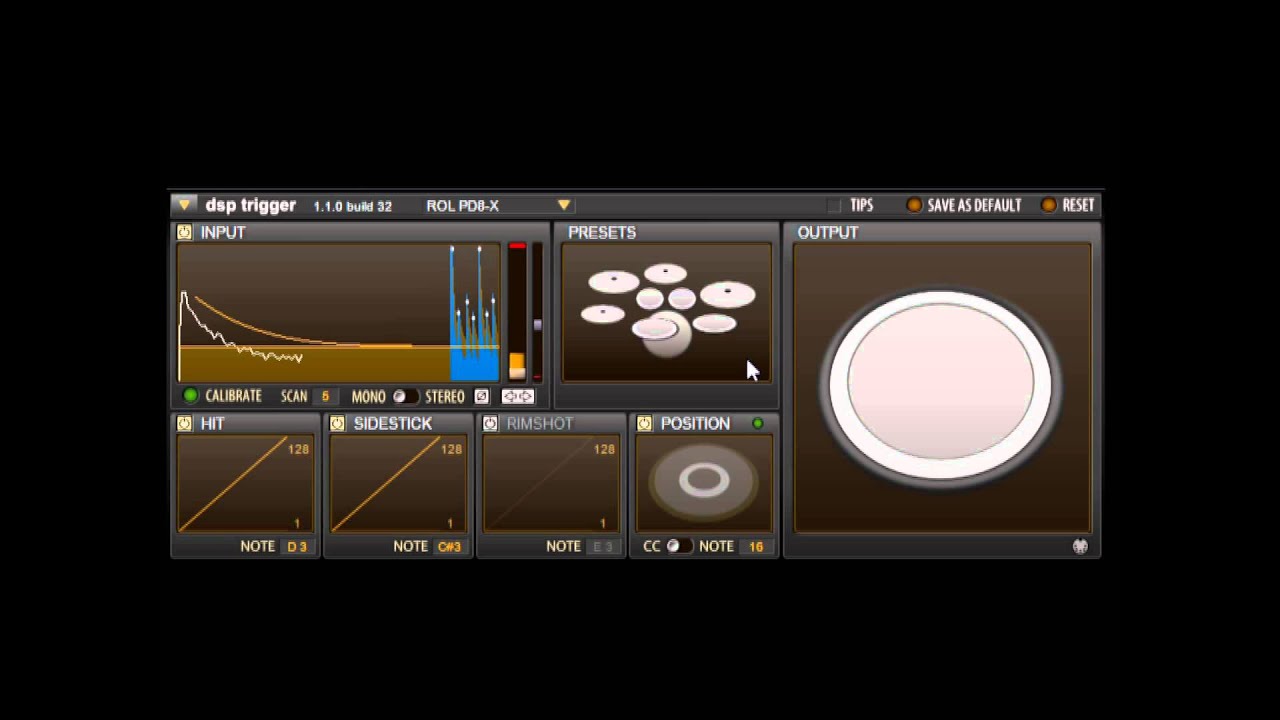Image resolution: width=1280 pixels, height=720 pixels.
Task: Click SAVE AS DEFAULT button
Action: [964, 205]
